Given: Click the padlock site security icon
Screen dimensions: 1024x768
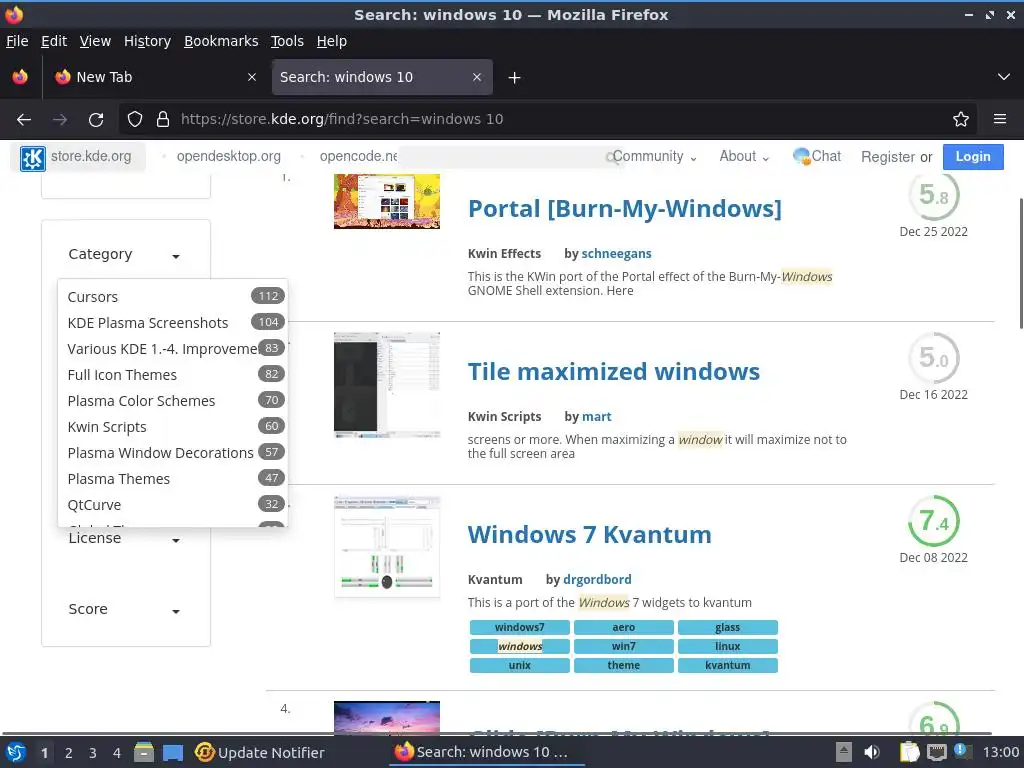Looking at the screenshot, I should coord(163,120).
